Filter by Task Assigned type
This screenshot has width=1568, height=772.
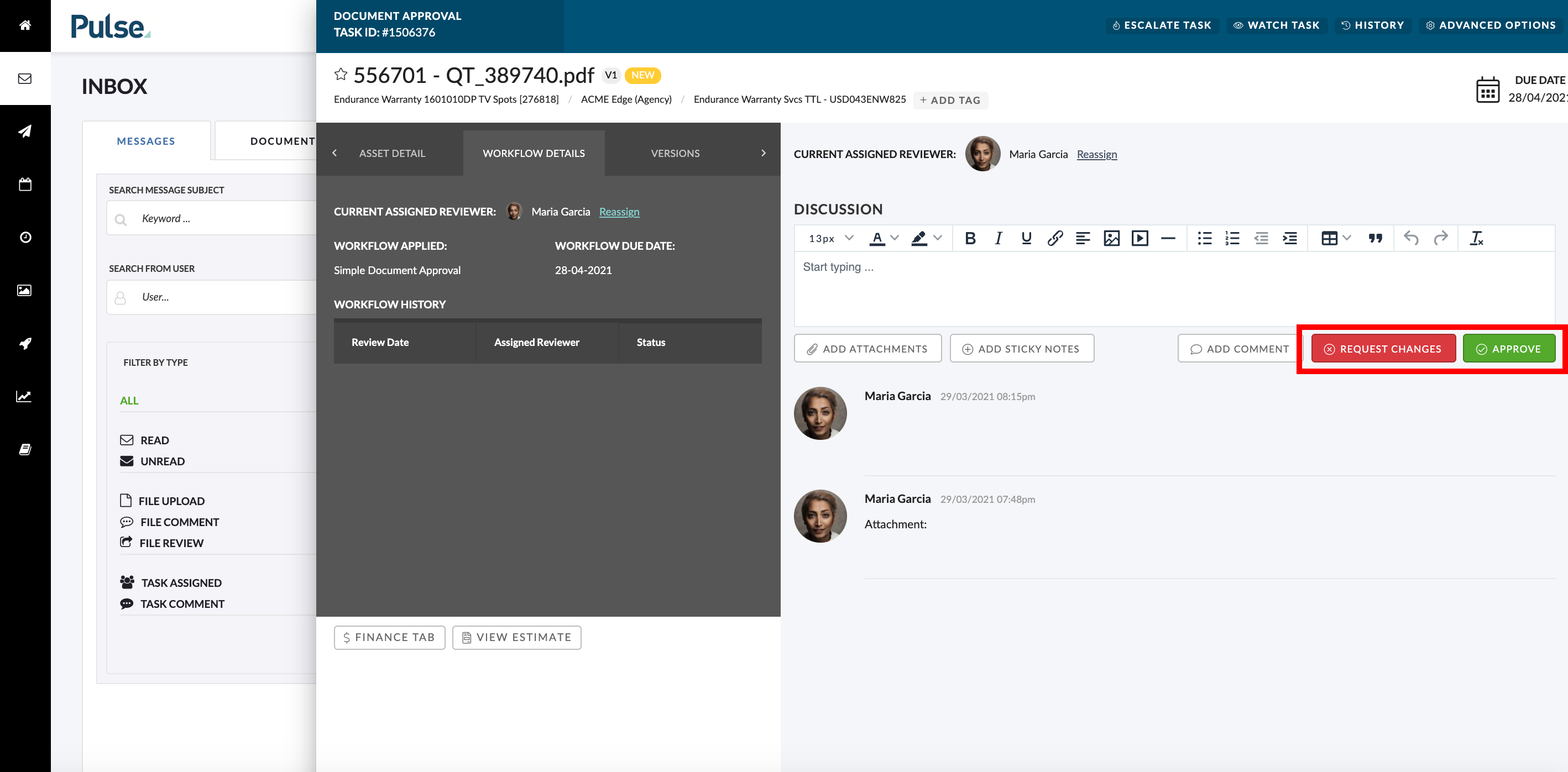pyautogui.click(x=170, y=583)
